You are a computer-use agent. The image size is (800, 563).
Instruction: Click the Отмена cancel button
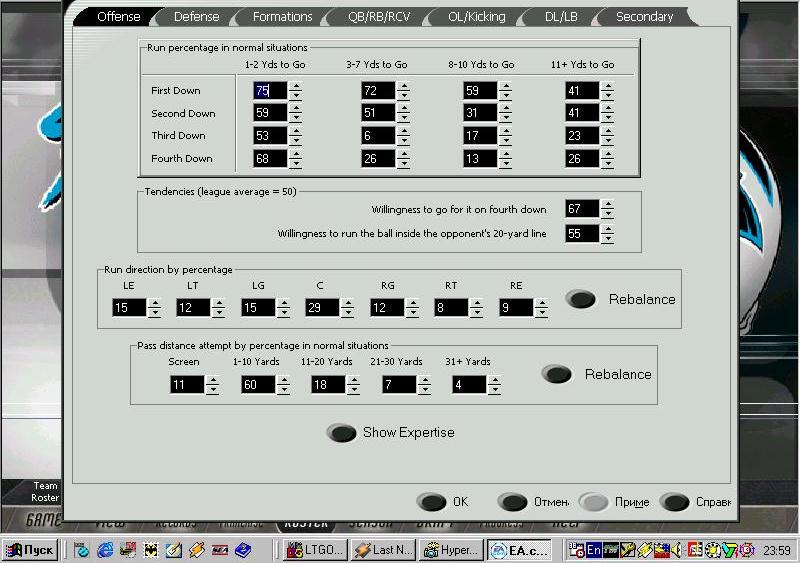[513, 502]
